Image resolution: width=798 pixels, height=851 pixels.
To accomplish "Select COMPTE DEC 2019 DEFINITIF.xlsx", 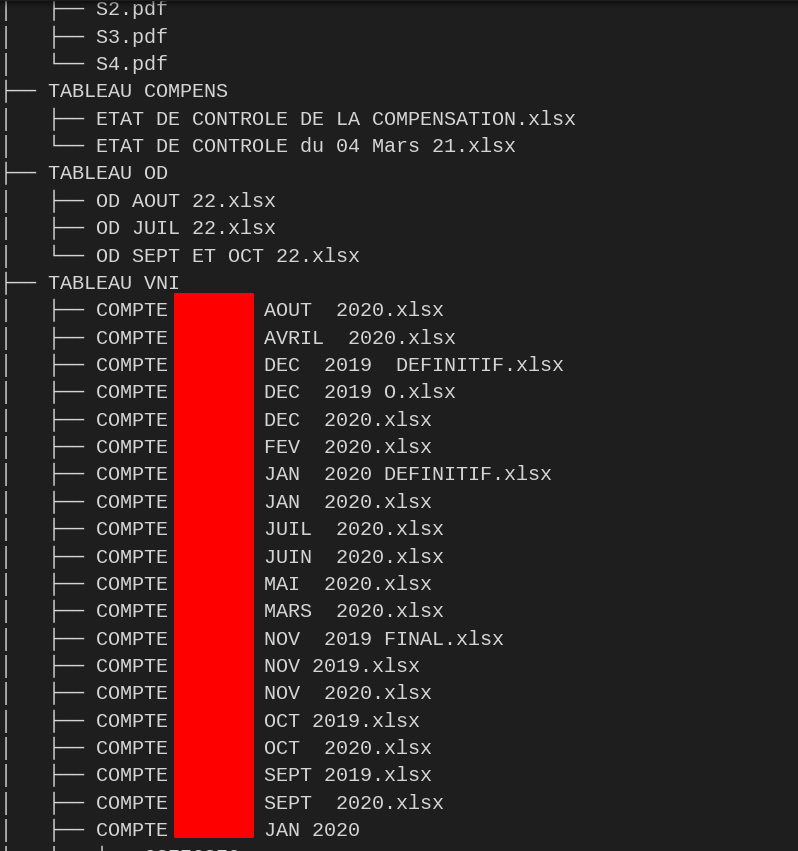I will click(413, 365).
